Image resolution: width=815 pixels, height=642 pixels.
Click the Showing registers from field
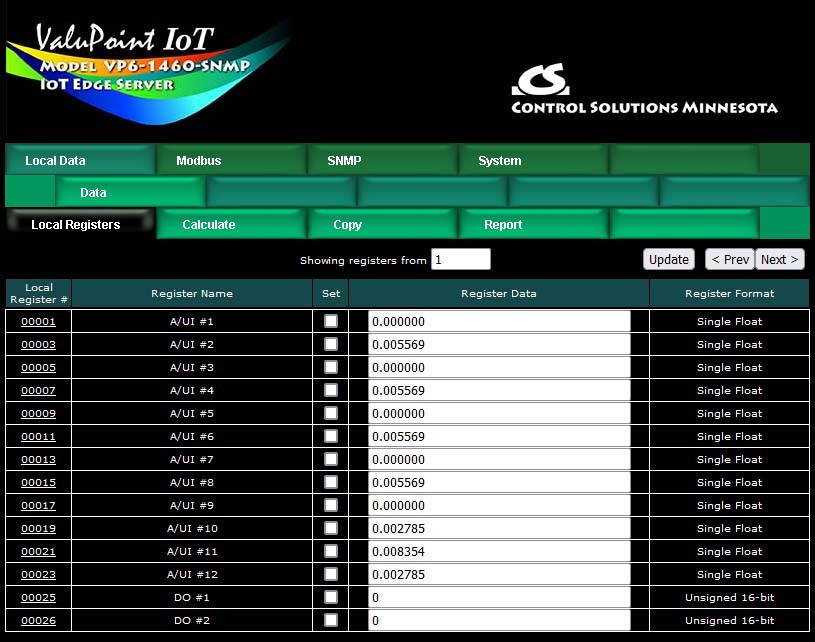click(460, 259)
